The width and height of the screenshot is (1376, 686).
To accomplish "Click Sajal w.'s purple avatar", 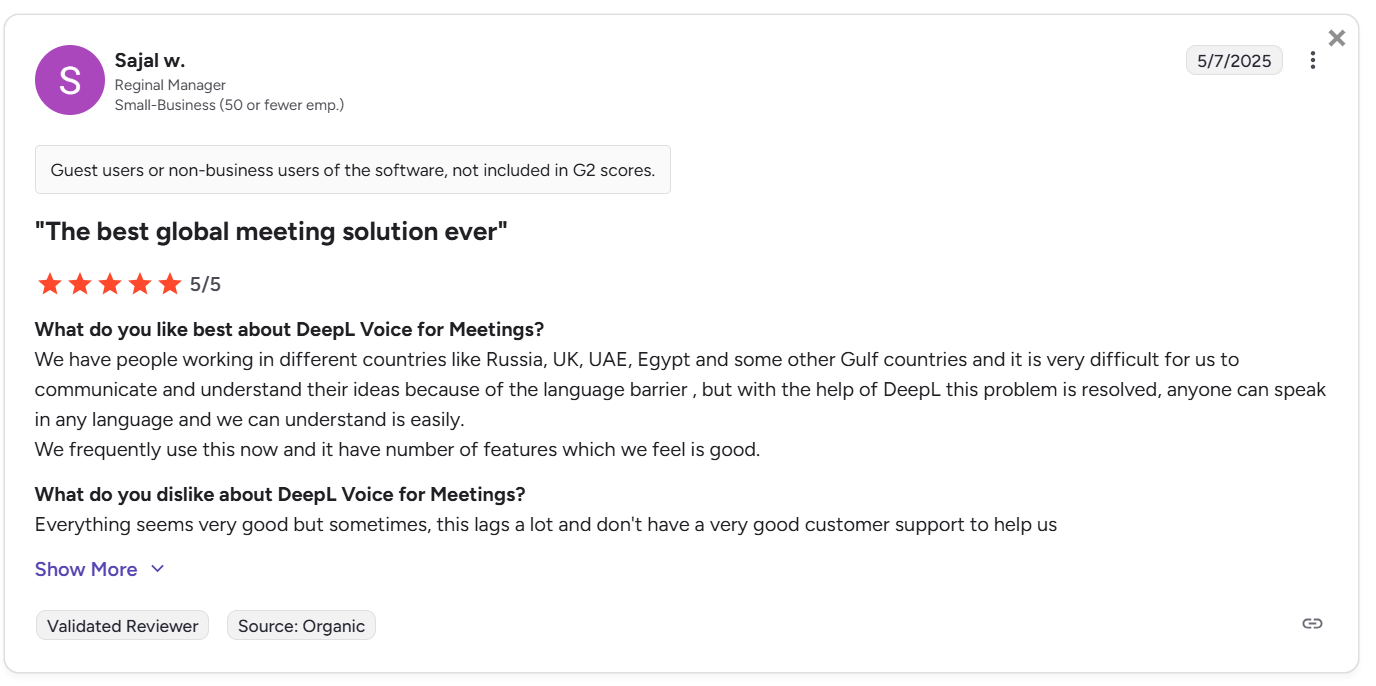I will [x=69, y=80].
